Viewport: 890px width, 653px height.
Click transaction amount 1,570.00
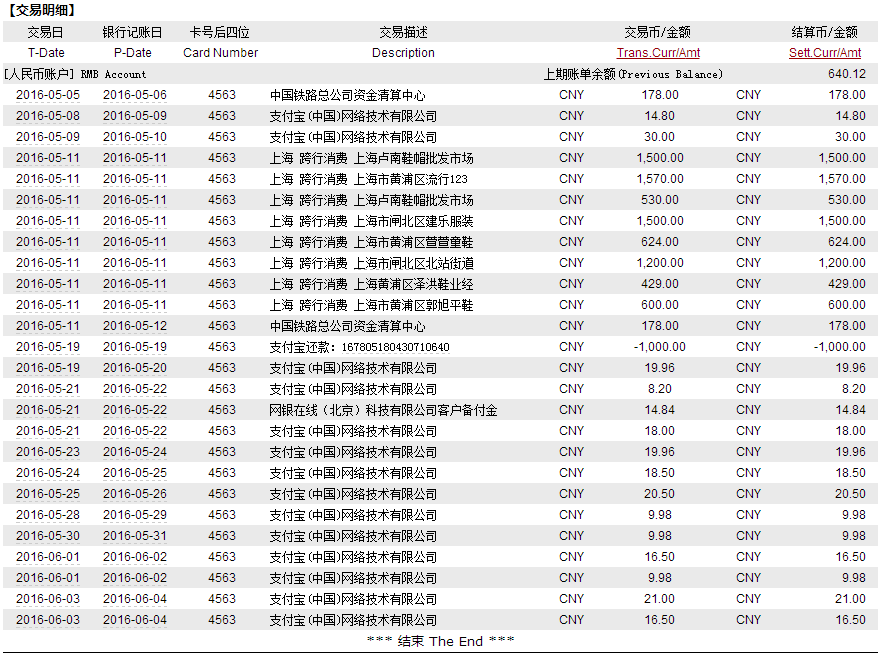tap(660, 179)
